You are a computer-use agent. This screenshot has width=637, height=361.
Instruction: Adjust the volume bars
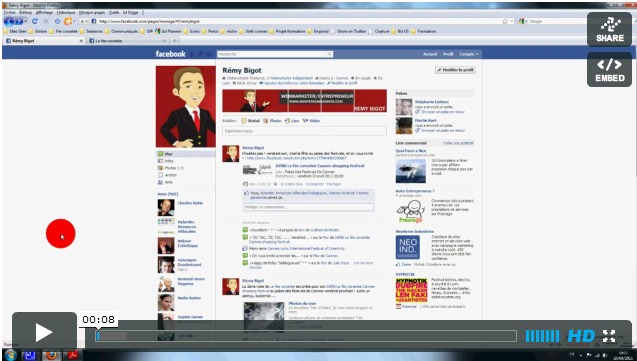click(542, 336)
